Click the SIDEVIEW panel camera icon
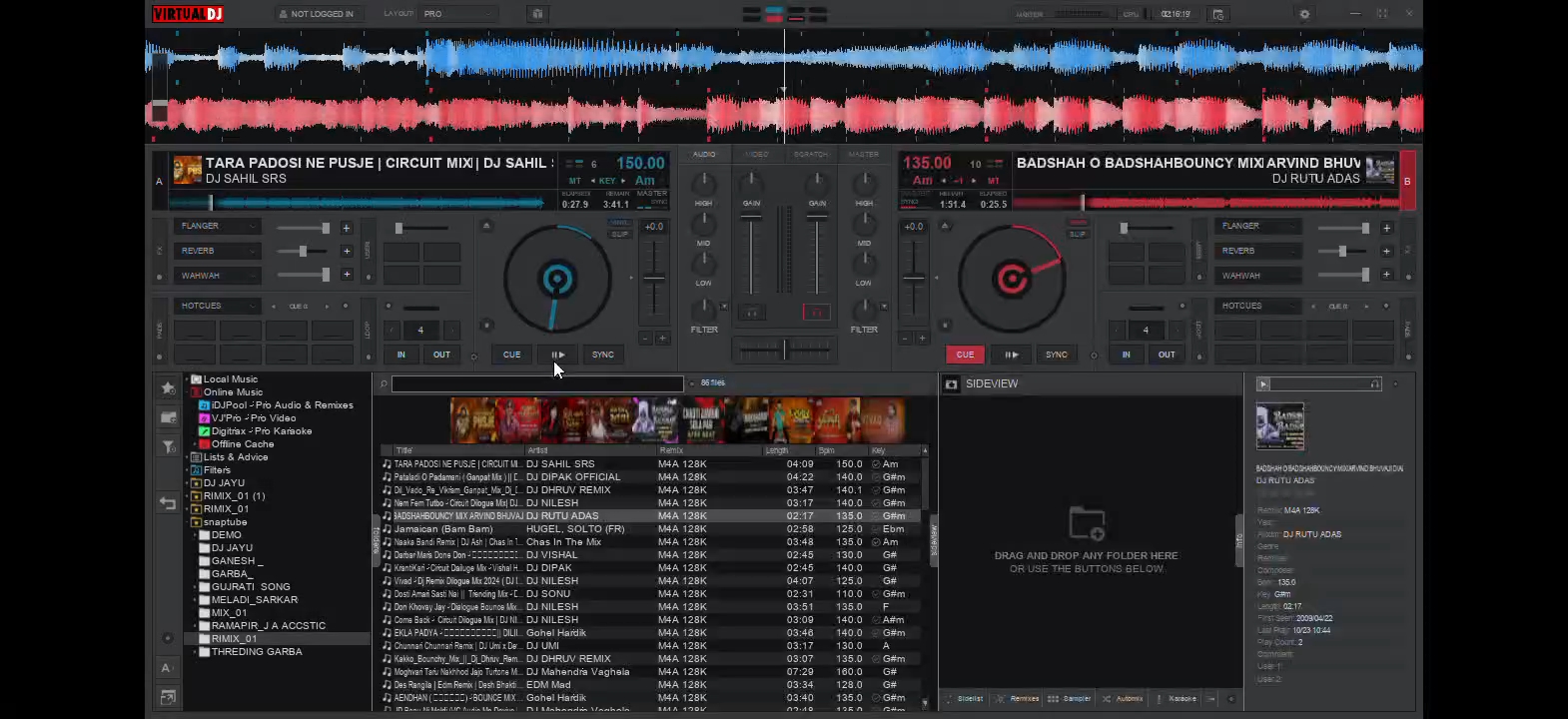The height and width of the screenshot is (719, 1568). tap(952, 383)
